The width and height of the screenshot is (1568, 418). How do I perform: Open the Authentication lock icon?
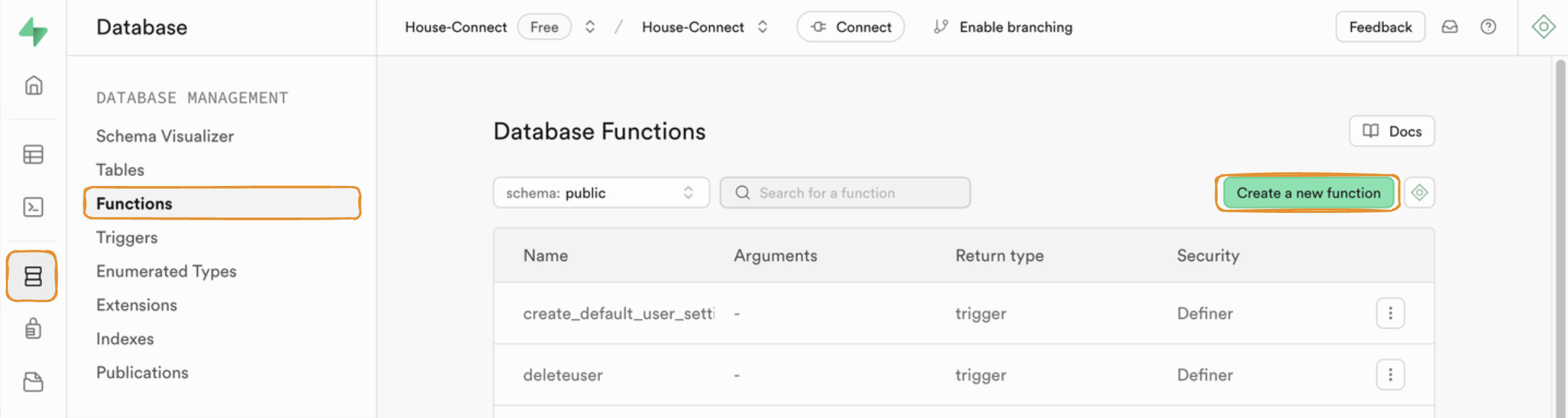click(x=34, y=329)
